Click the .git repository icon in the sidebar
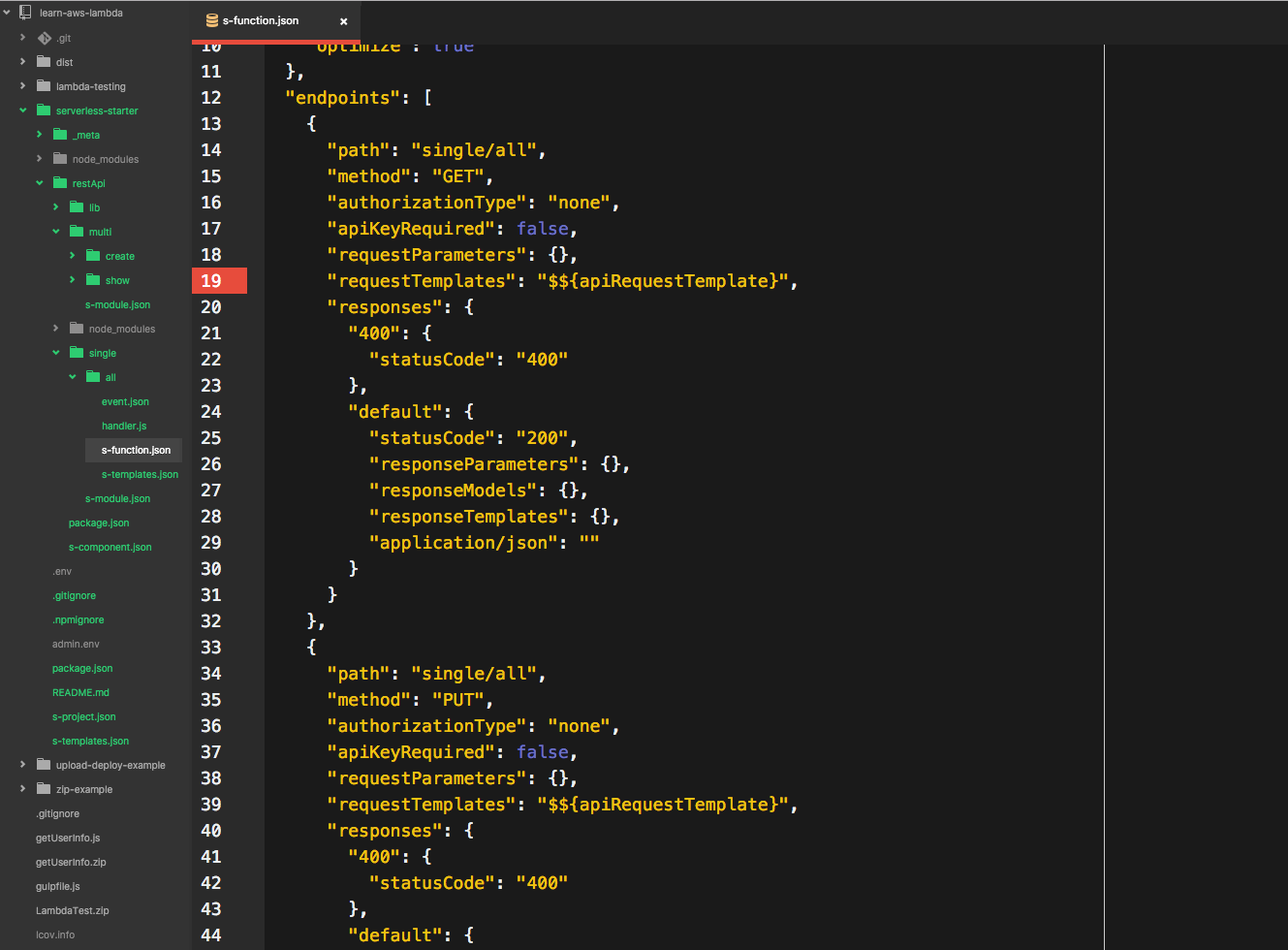 (x=45, y=37)
